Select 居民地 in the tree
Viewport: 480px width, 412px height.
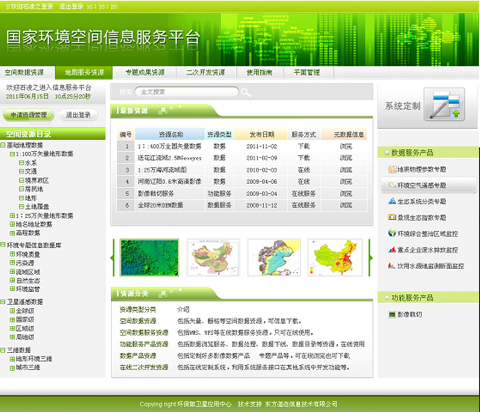tap(34, 189)
